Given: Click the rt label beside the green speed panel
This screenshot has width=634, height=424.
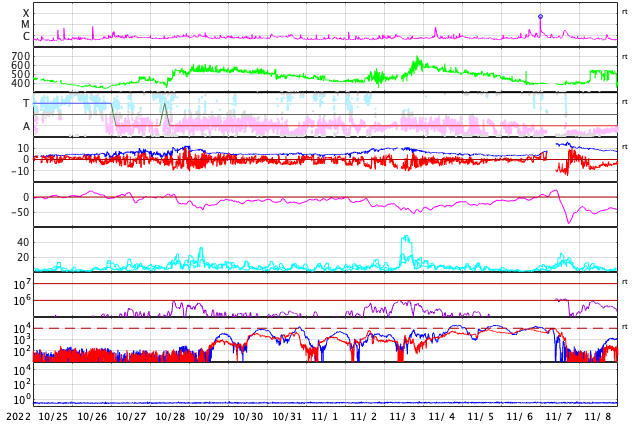Looking at the screenshot, I should (x=625, y=56).
